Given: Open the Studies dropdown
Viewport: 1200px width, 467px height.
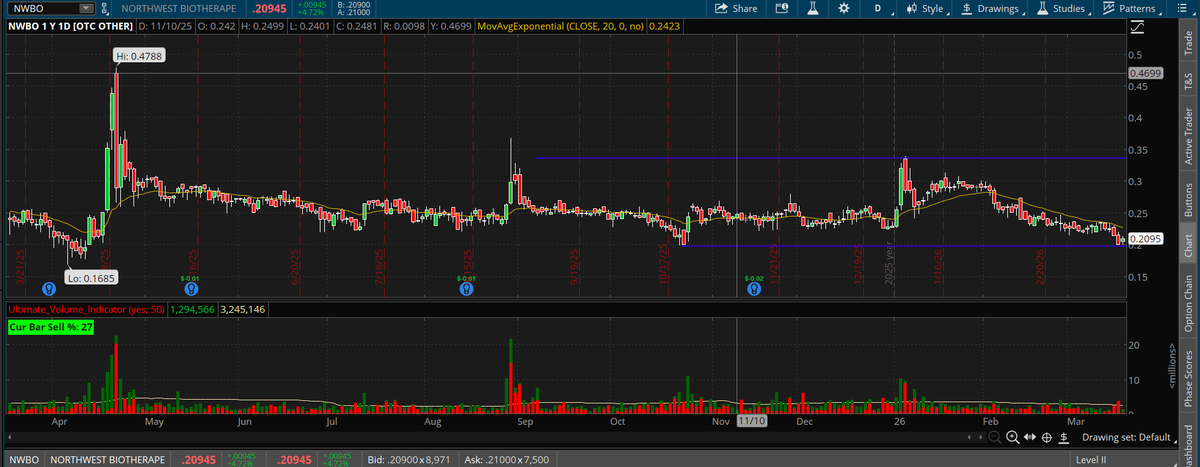Looking at the screenshot, I should click(1062, 9).
